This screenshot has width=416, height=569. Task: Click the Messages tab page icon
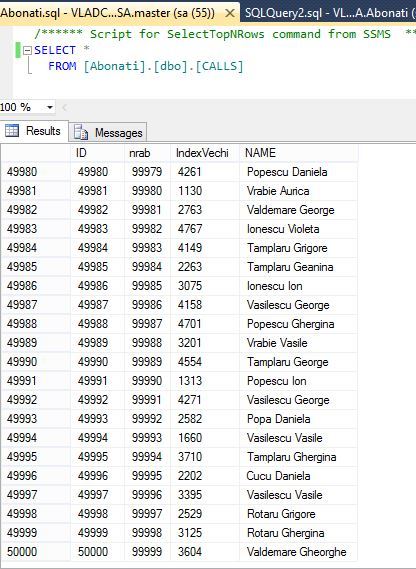(x=81, y=132)
